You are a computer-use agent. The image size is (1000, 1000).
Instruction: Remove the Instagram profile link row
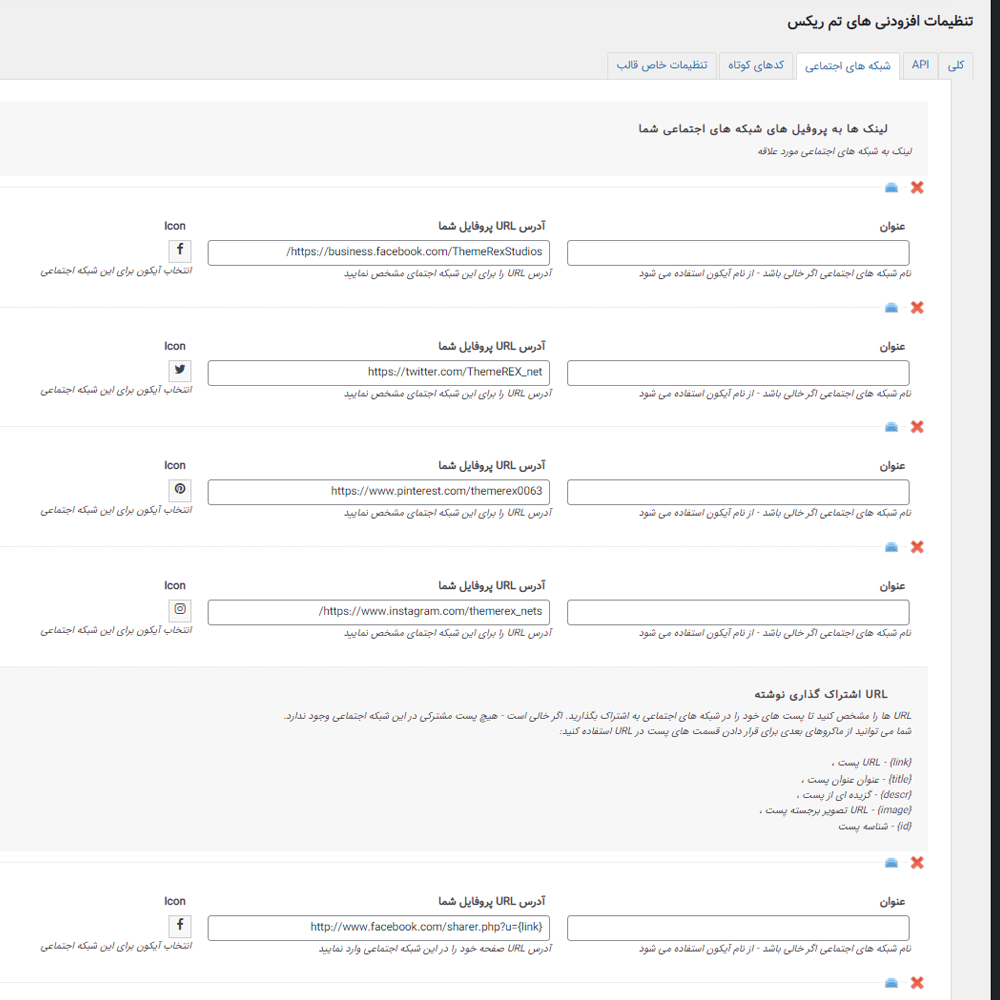916,547
